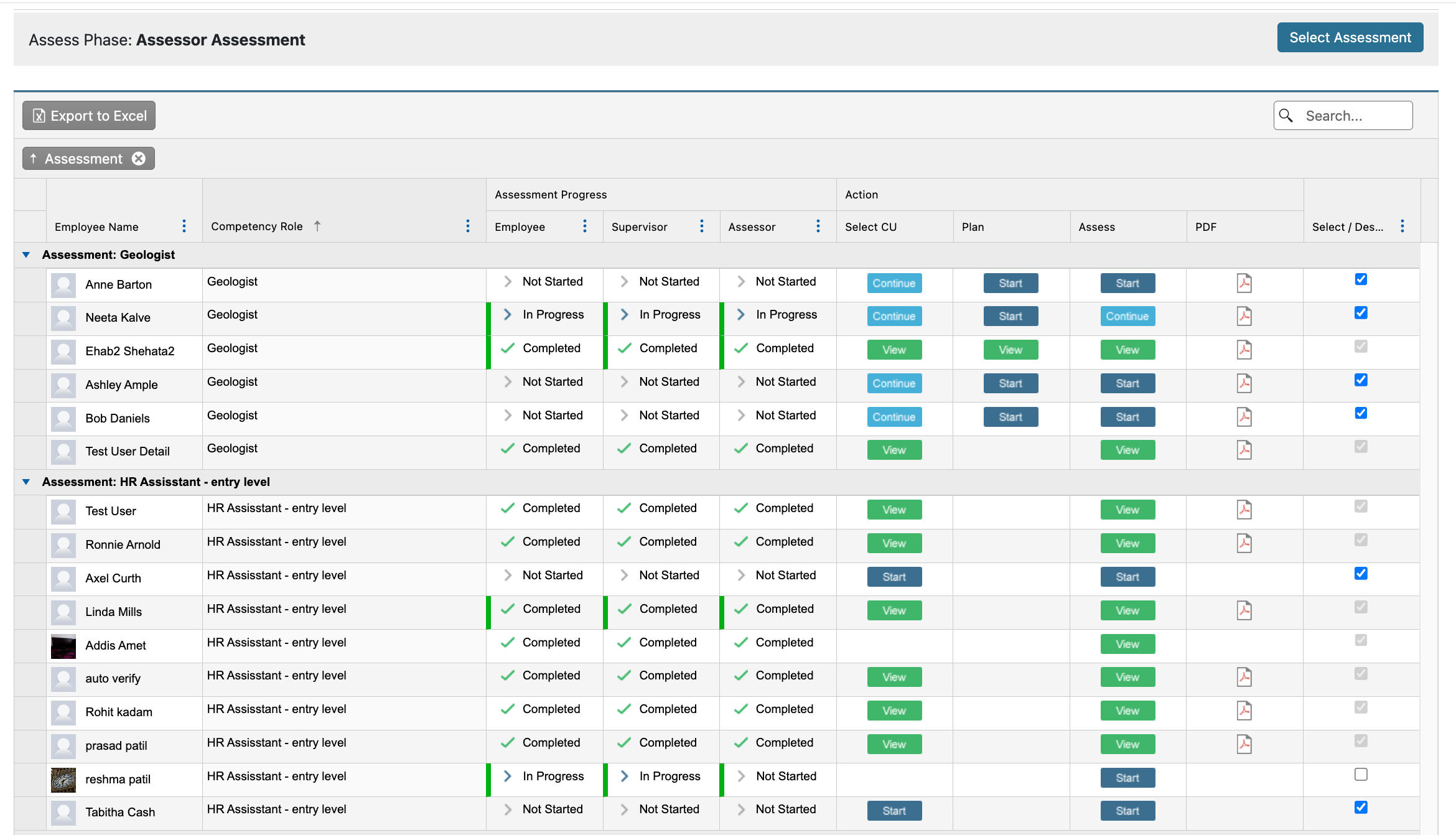Image resolution: width=1456 pixels, height=835 pixels.
Task: Collapse the Assessment: HR Assisstant group
Action: pyautogui.click(x=26, y=482)
